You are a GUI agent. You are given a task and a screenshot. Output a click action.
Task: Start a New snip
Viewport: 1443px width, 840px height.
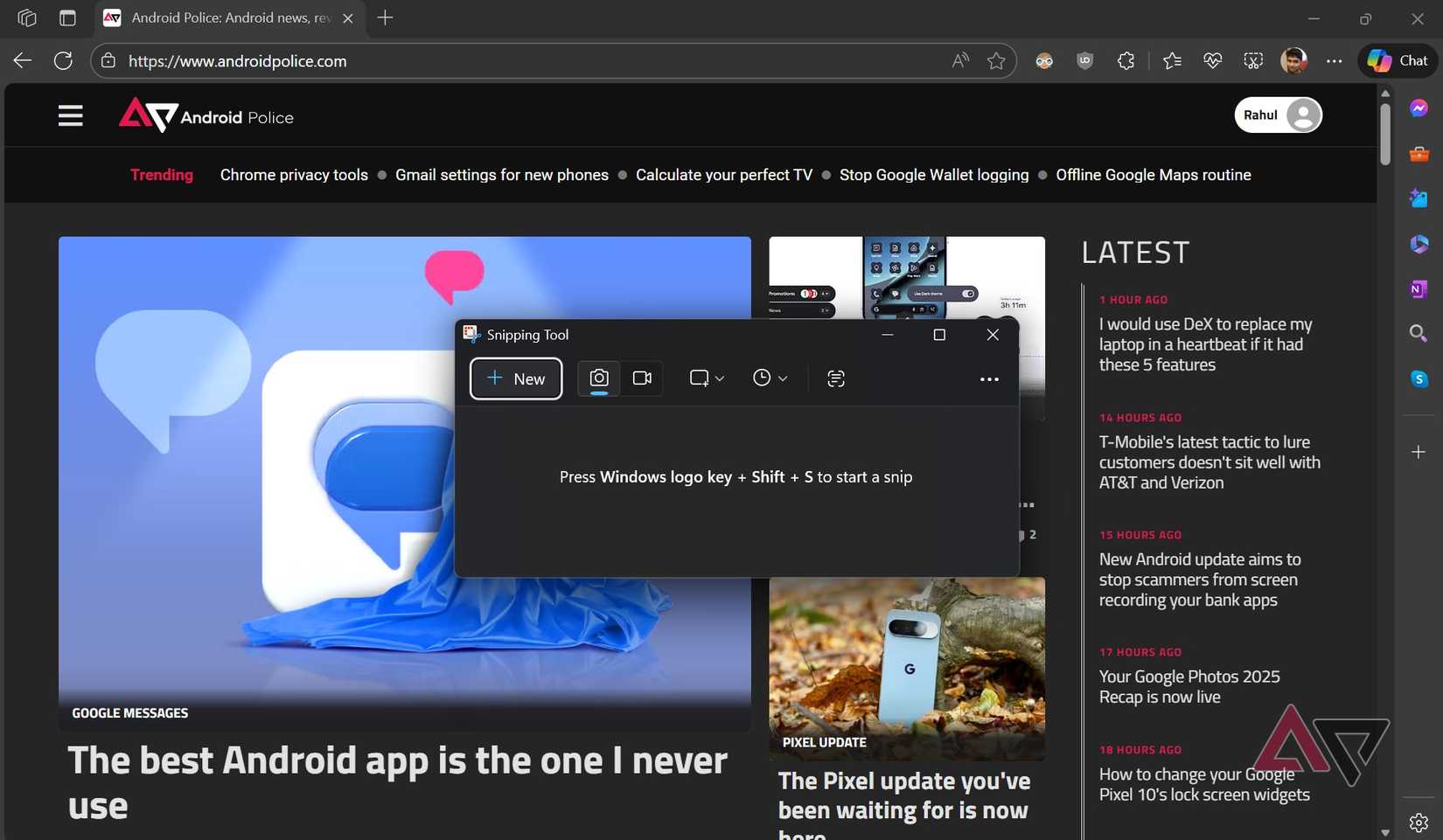coord(515,378)
